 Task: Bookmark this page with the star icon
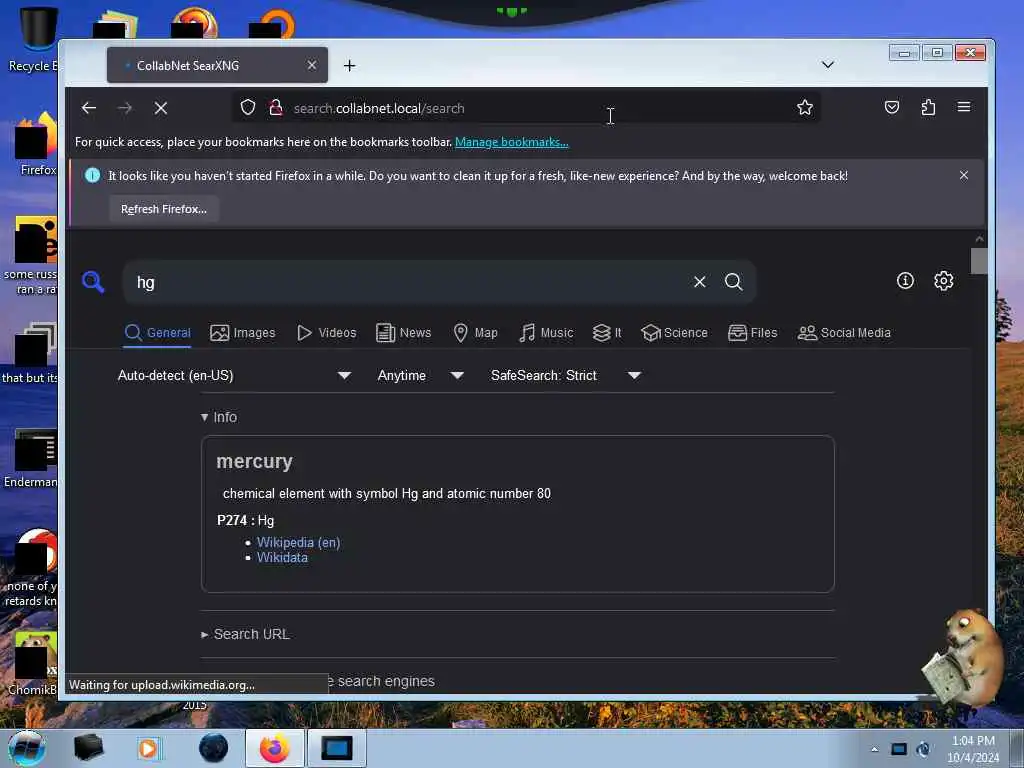coord(805,107)
